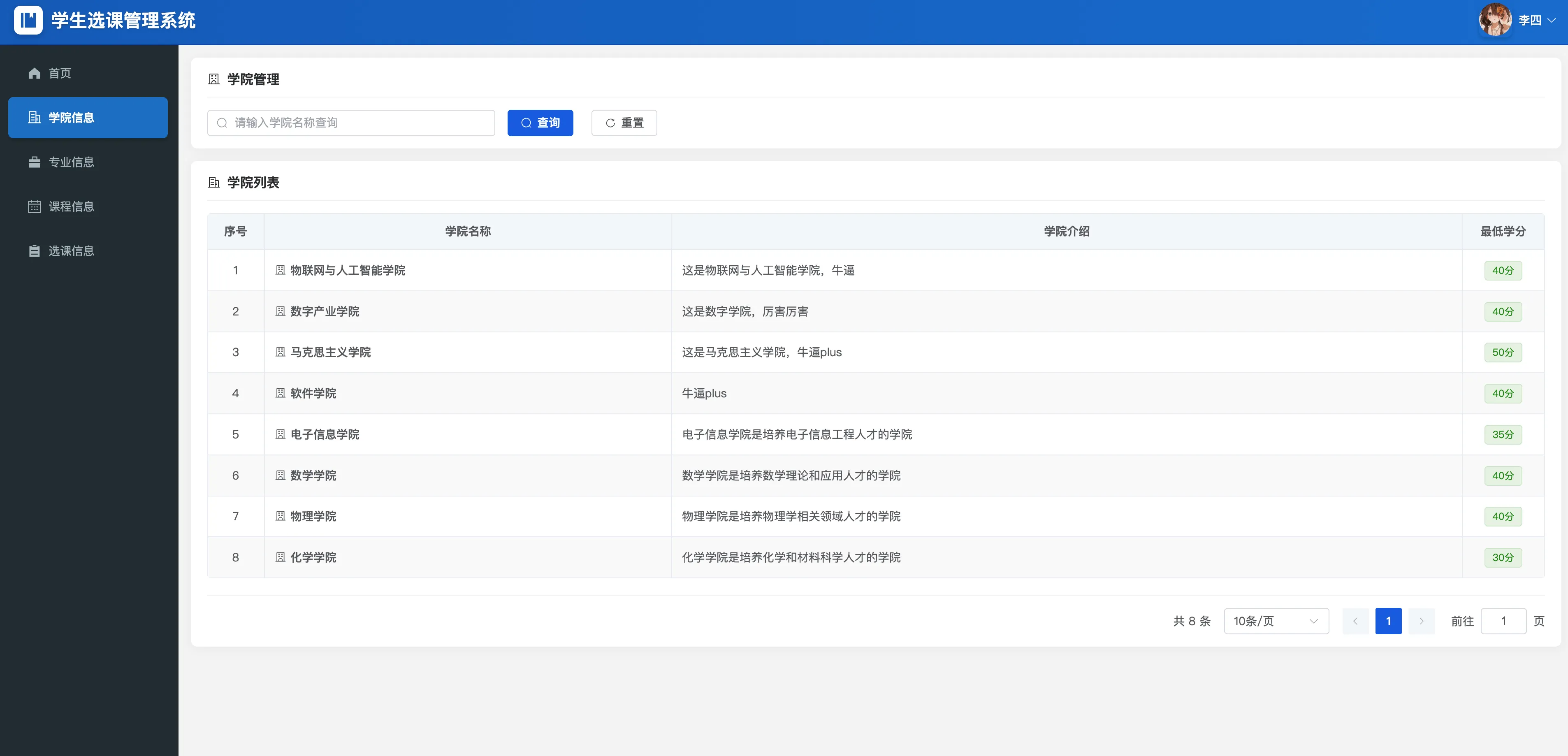
Task: Click the home icon in sidebar
Action: click(34, 73)
